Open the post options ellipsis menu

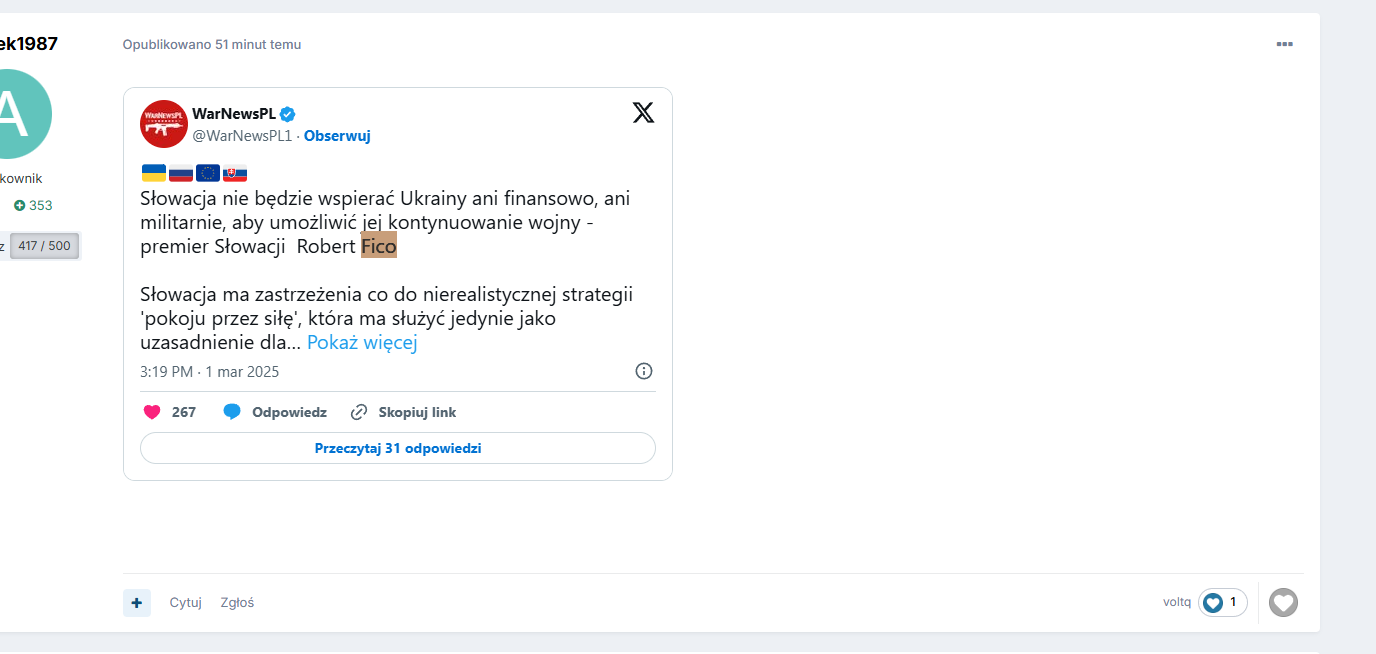(x=1284, y=44)
